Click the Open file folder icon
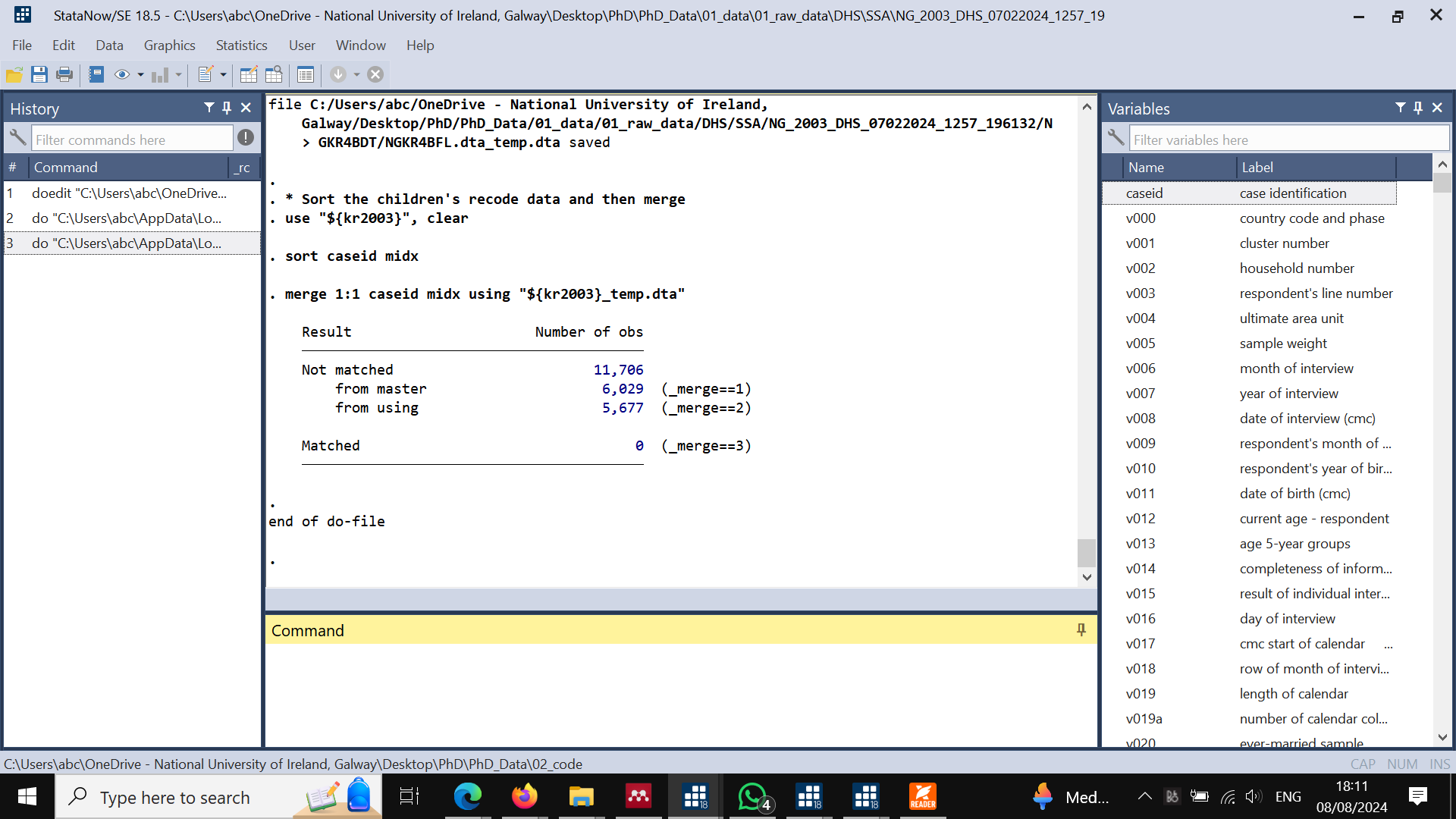This screenshot has width=1456, height=819. coord(14,74)
